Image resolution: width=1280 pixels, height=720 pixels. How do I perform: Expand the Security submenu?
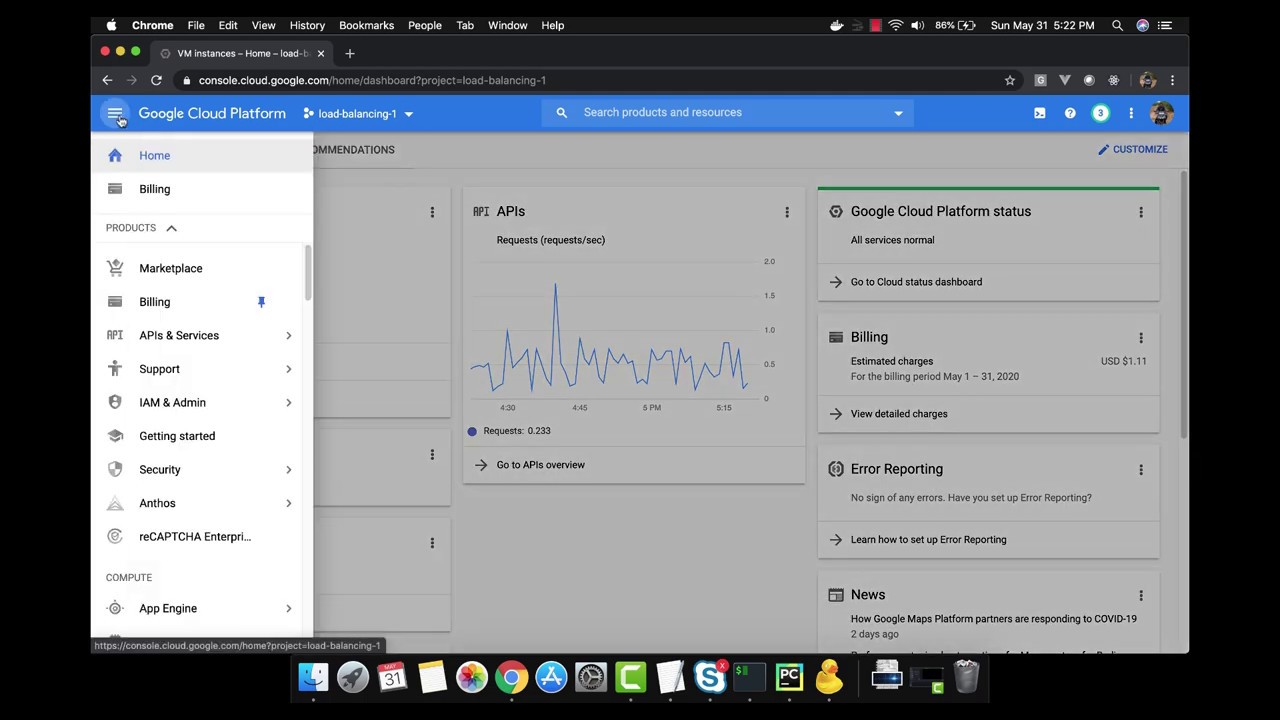tap(289, 470)
